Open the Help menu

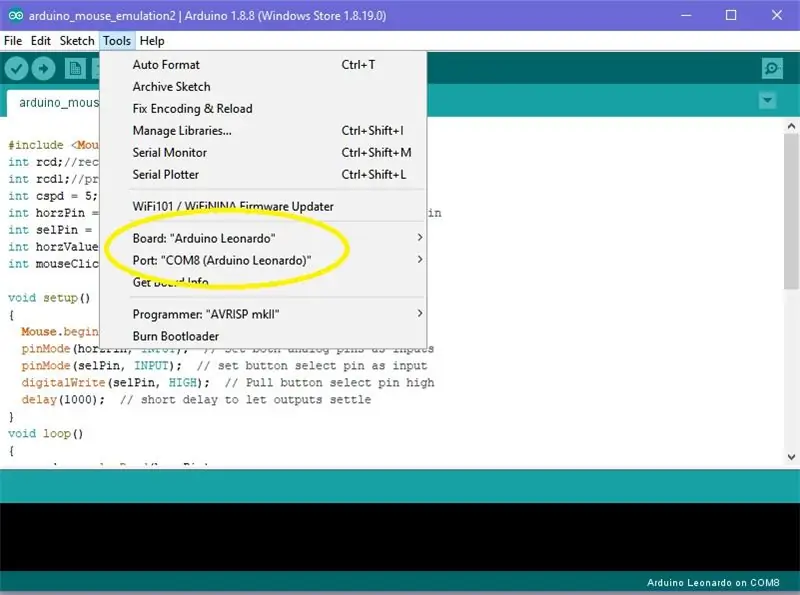pos(152,41)
